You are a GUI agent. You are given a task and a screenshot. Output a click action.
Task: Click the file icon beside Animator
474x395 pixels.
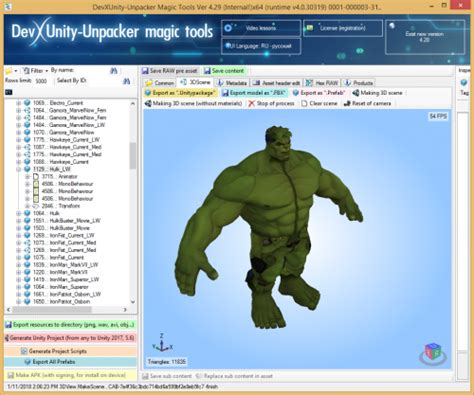click(x=36, y=176)
